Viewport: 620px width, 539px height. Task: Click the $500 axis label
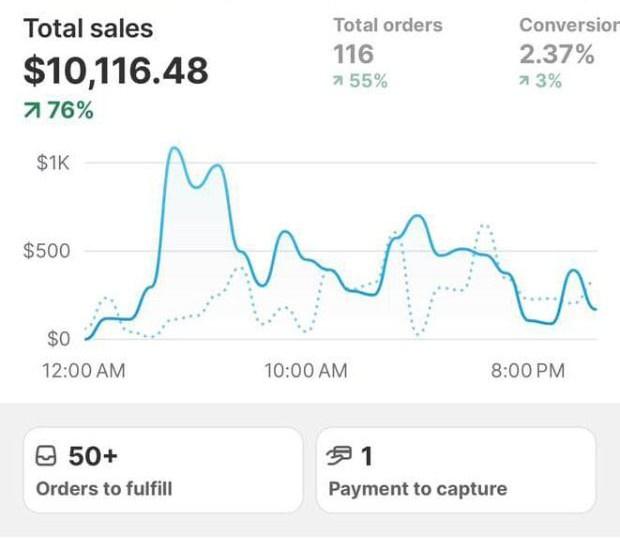(x=47, y=251)
